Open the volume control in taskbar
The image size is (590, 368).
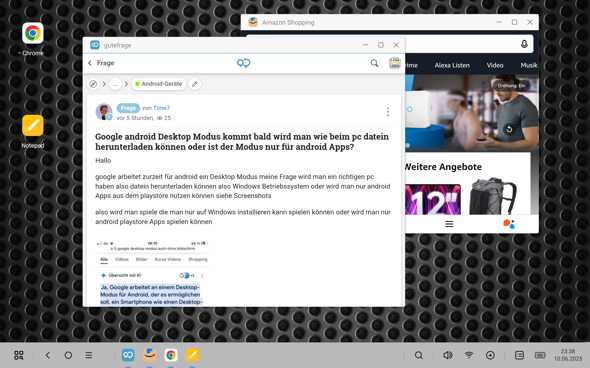coord(447,355)
